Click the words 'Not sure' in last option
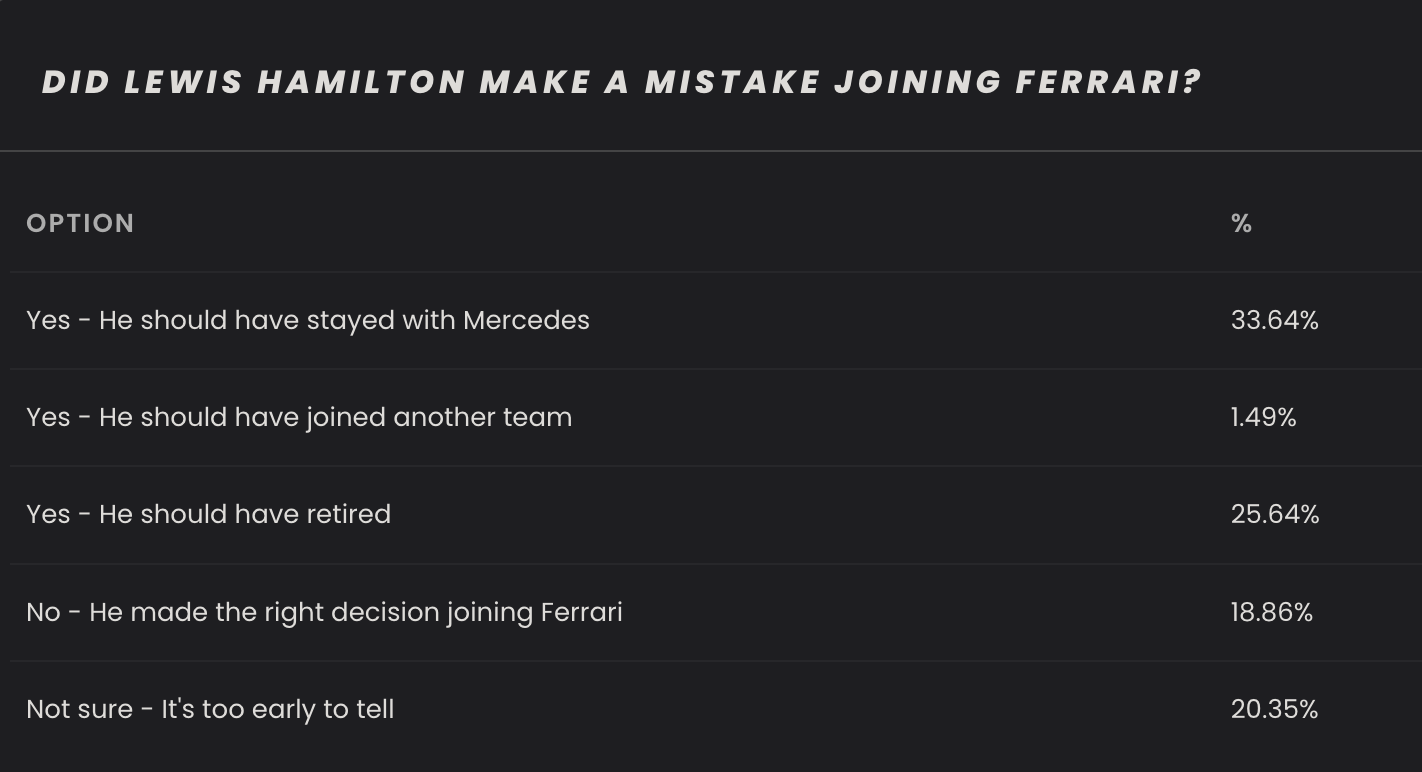The width and height of the screenshot is (1422, 772). coord(79,709)
